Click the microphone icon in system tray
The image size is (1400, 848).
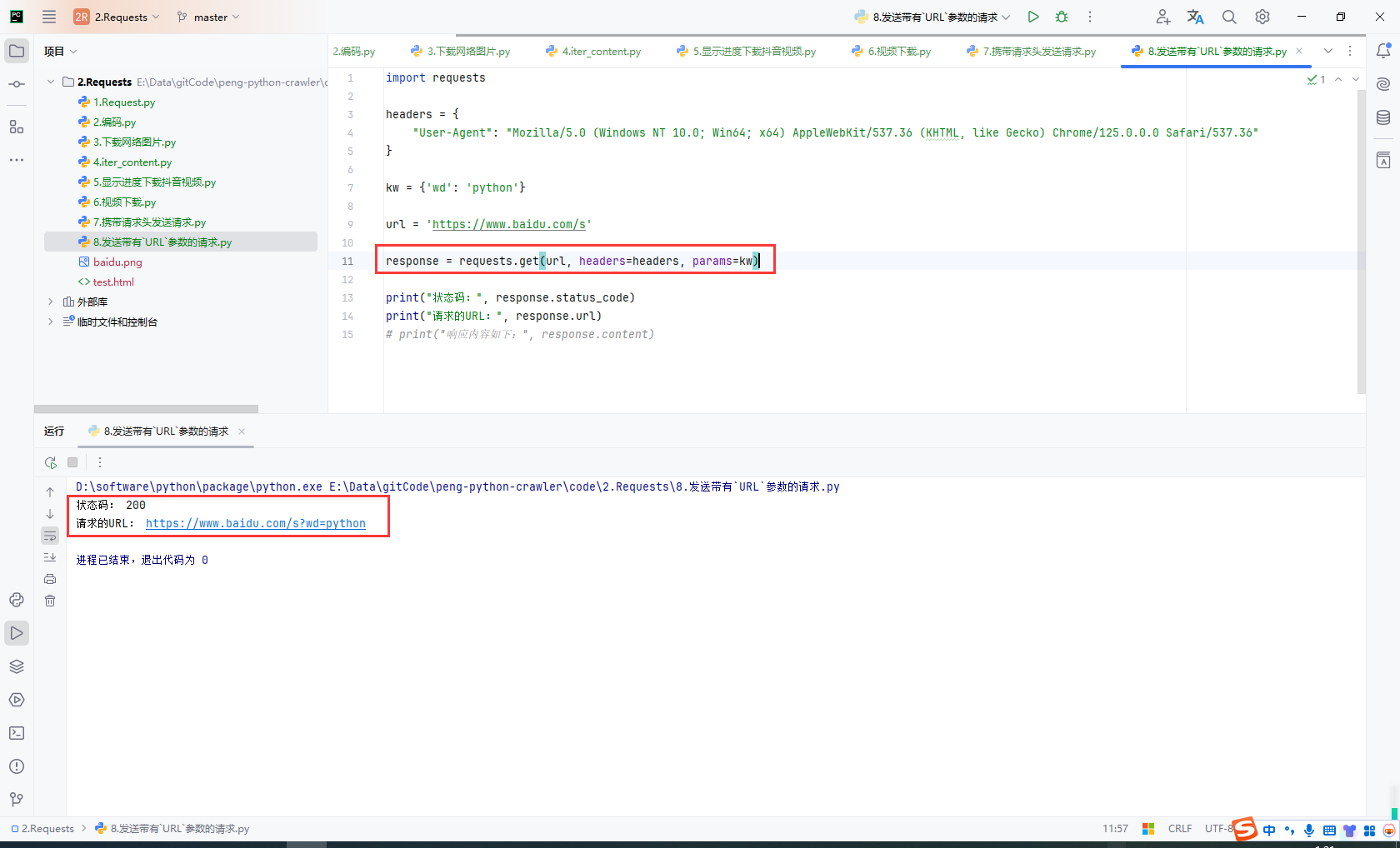tap(1309, 830)
